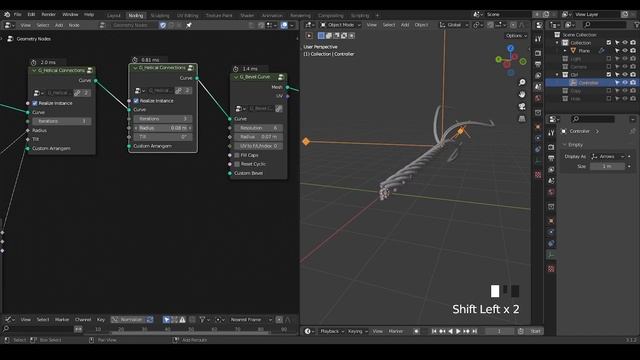
Task: Select Plane object in outliner
Action: pyautogui.click(x=584, y=51)
